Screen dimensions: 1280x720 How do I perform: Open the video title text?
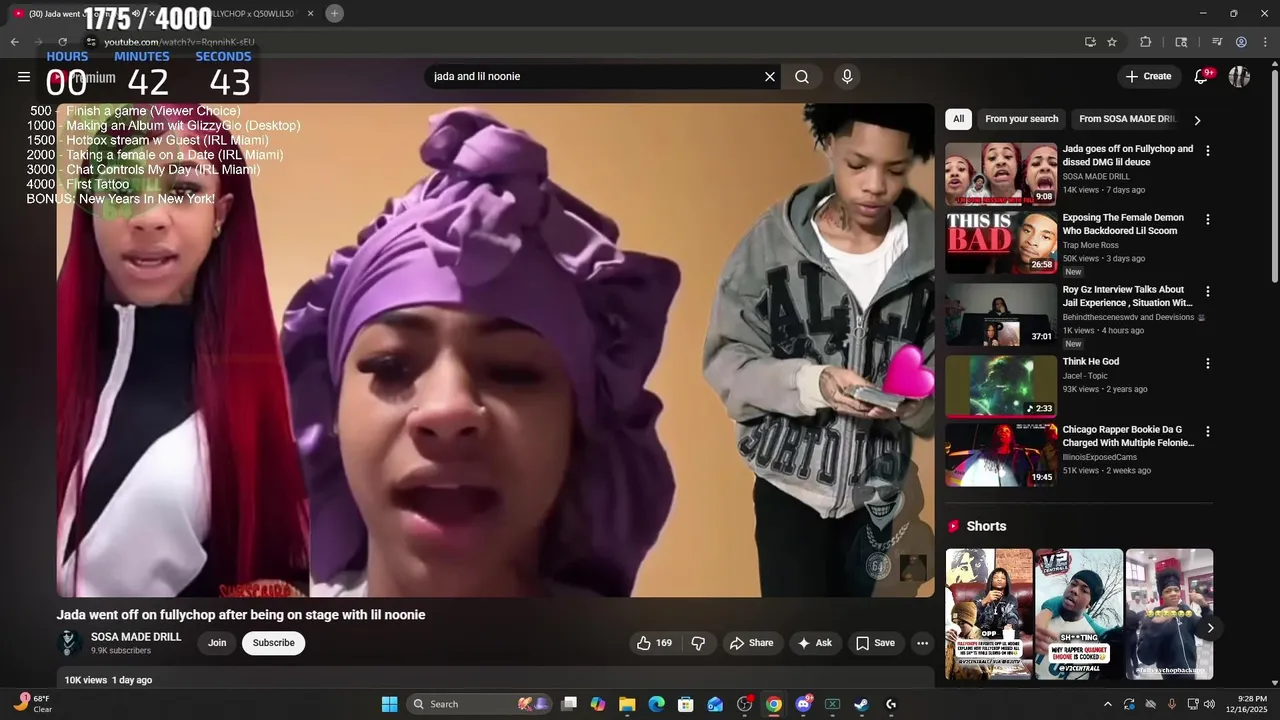click(241, 615)
